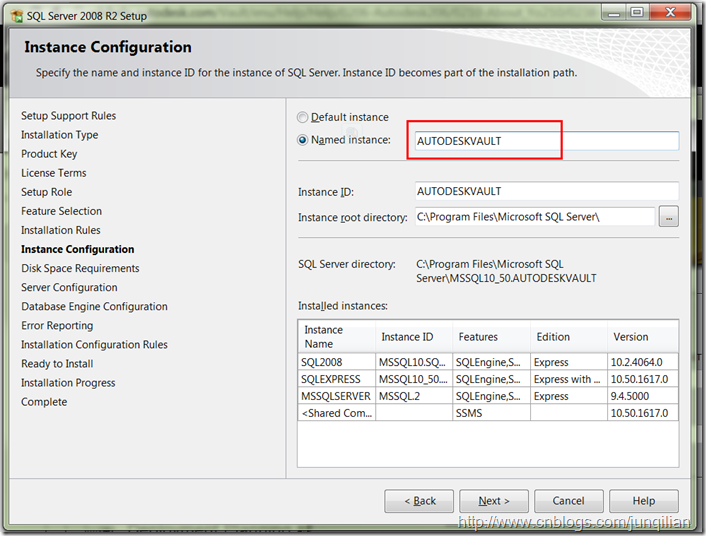Click the version 9.4.5000 cell

coord(643,396)
